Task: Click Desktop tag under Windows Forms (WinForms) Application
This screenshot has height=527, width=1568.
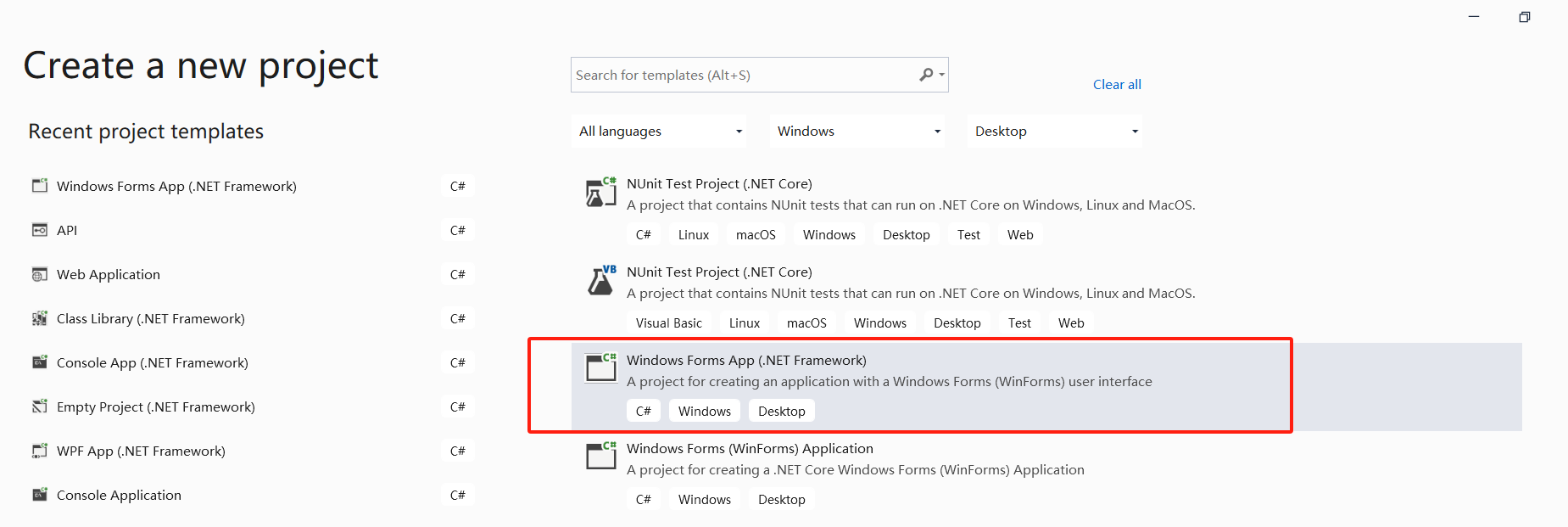Action: click(782, 499)
